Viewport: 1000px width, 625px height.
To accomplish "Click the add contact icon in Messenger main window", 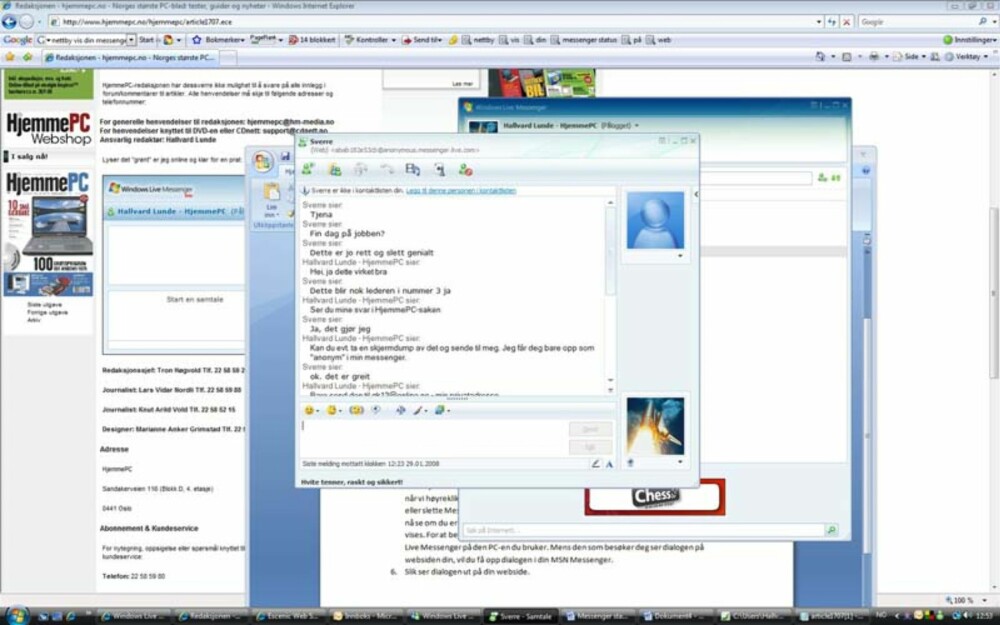I will pyautogui.click(x=823, y=178).
